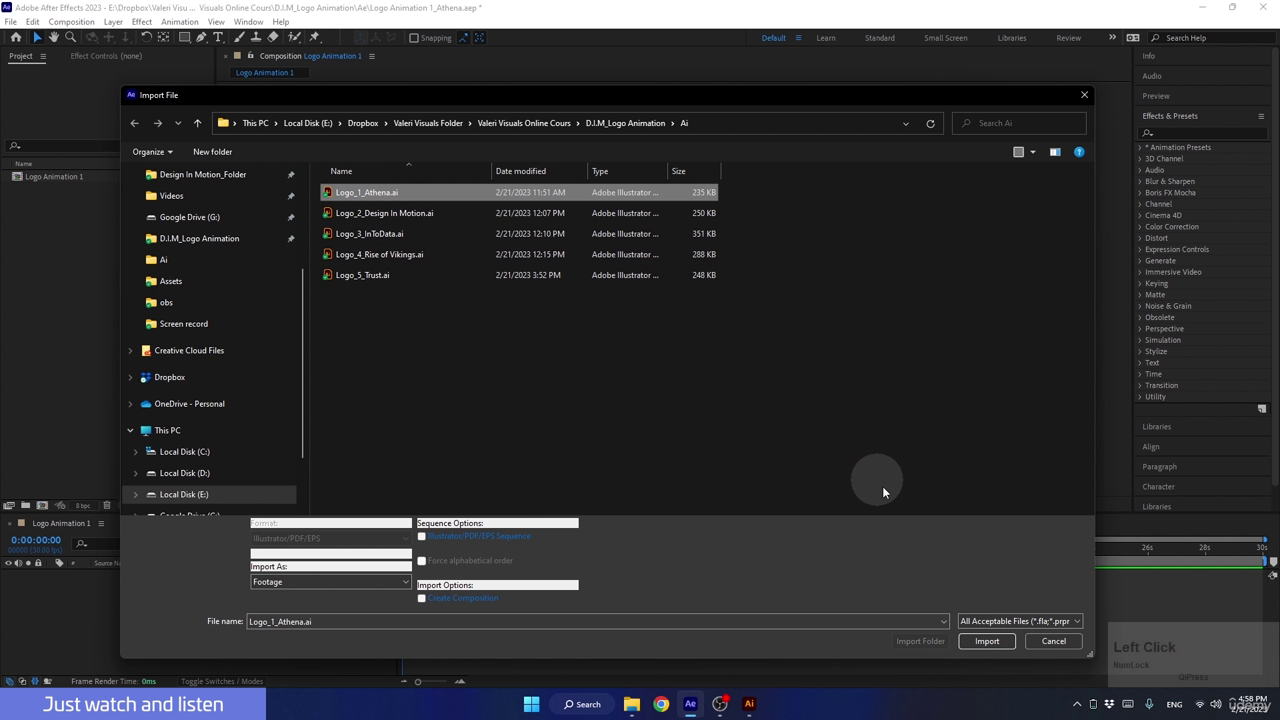Select the Puppet Pin tool
This screenshot has width=1280, height=720.
pyautogui.click(x=314, y=38)
